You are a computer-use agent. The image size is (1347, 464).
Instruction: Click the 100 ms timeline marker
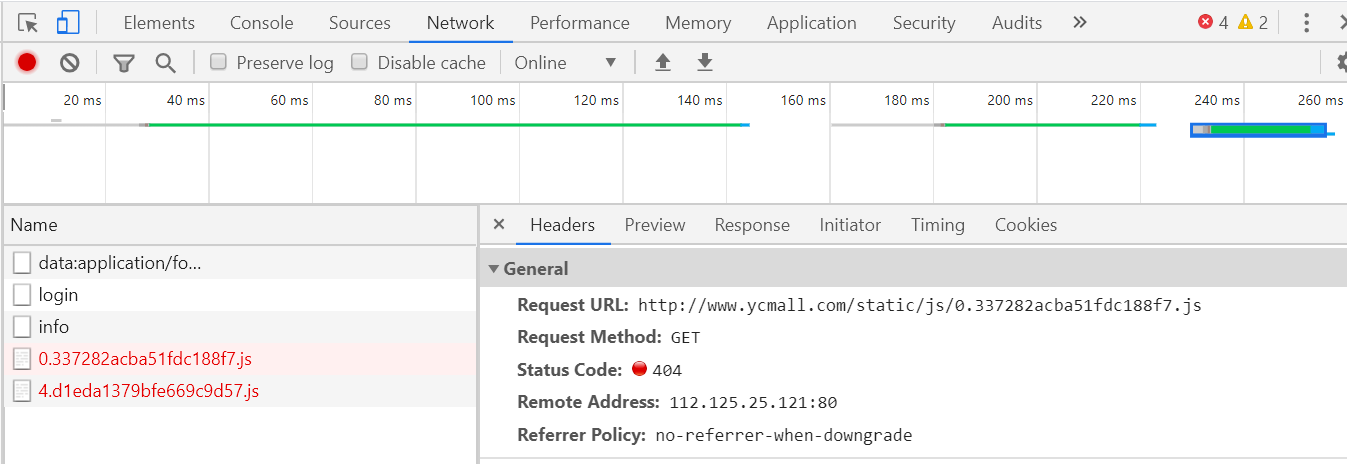click(x=493, y=100)
